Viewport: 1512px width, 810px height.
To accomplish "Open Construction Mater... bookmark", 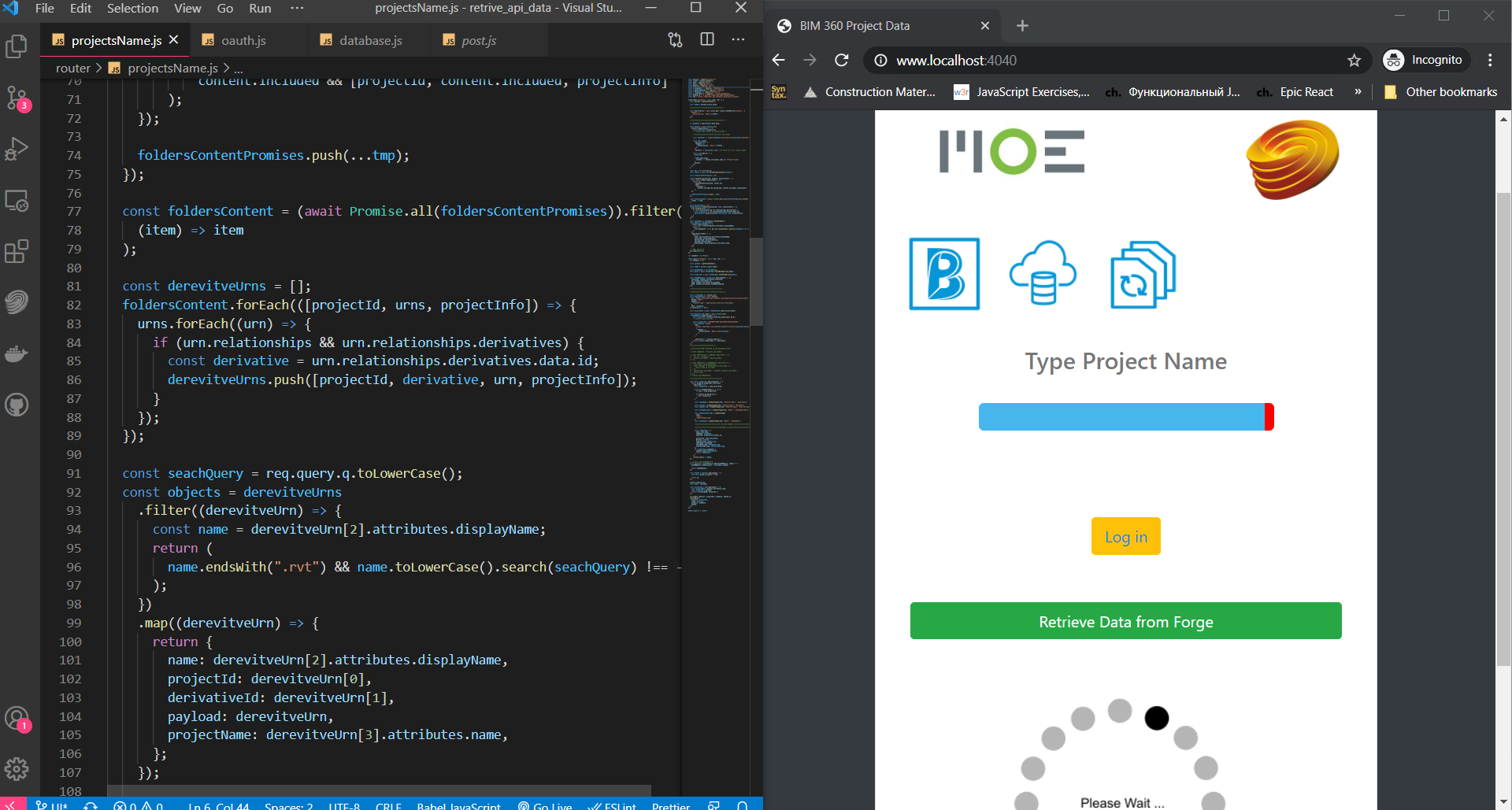I will 869,92.
